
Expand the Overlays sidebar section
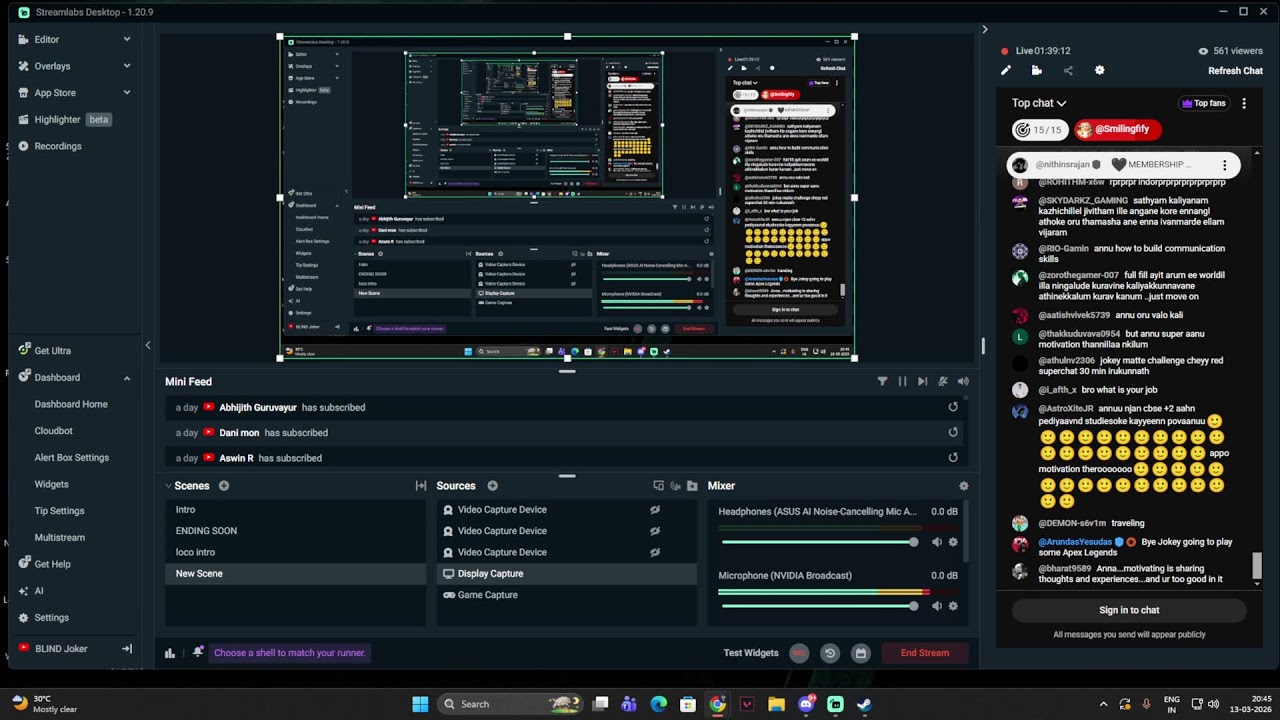127,66
